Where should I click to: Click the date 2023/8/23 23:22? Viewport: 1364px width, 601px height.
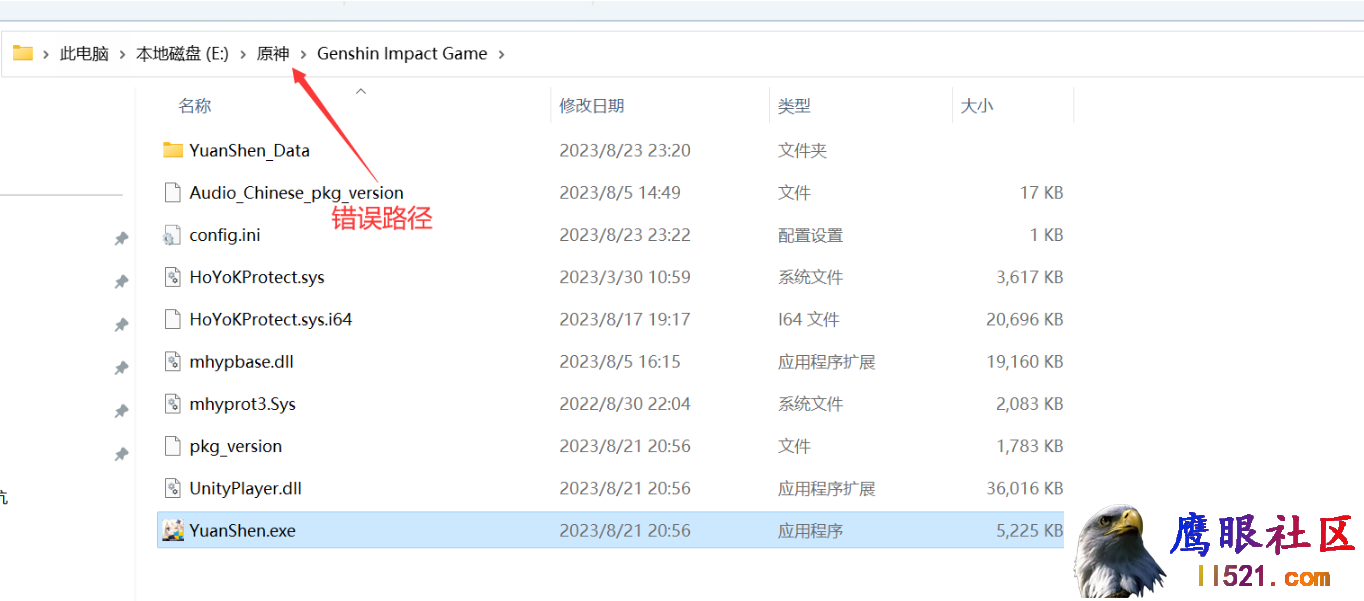point(625,235)
